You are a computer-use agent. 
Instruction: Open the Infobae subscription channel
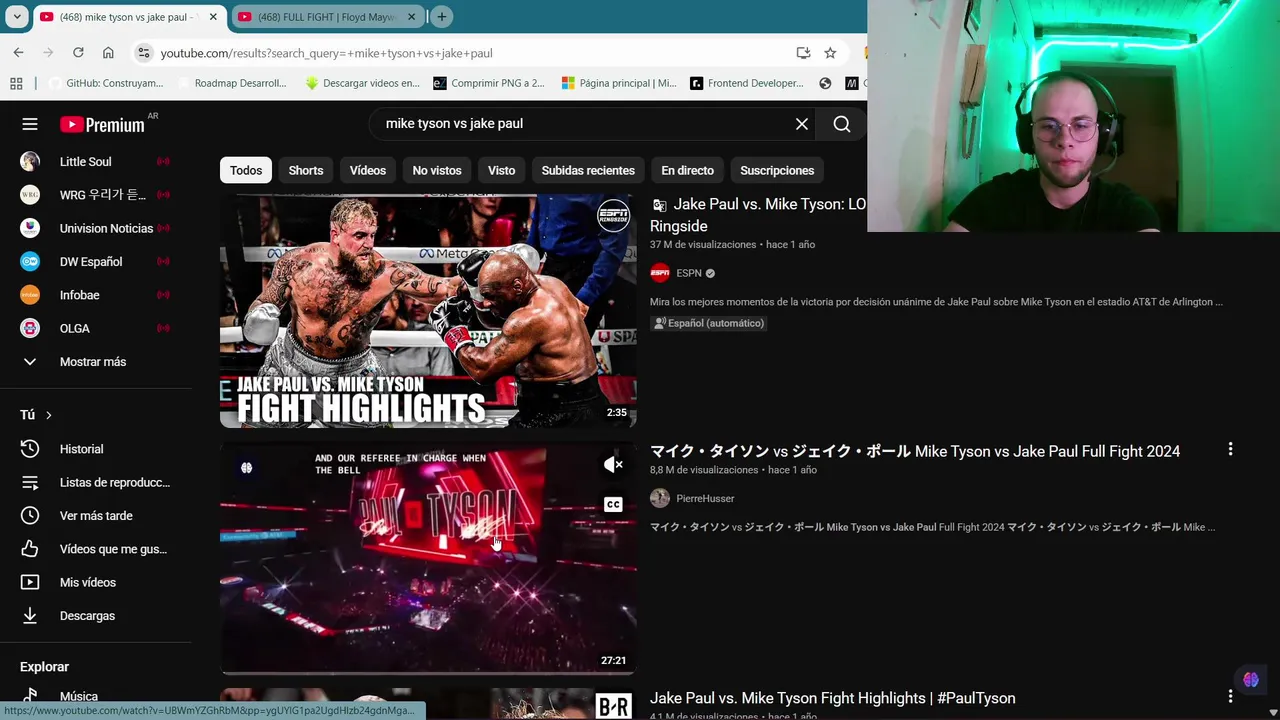pyautogui.click(x=95, y=295)
